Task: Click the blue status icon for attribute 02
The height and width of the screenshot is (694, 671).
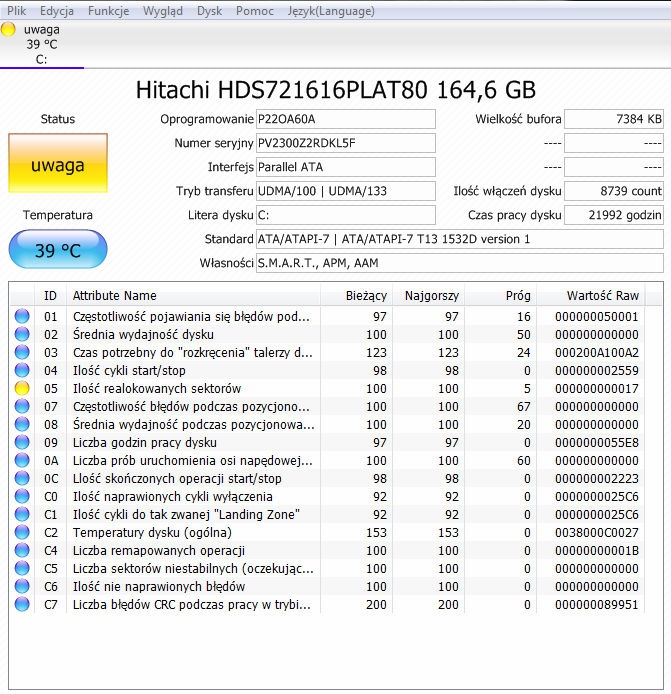Action: point(22,334)
